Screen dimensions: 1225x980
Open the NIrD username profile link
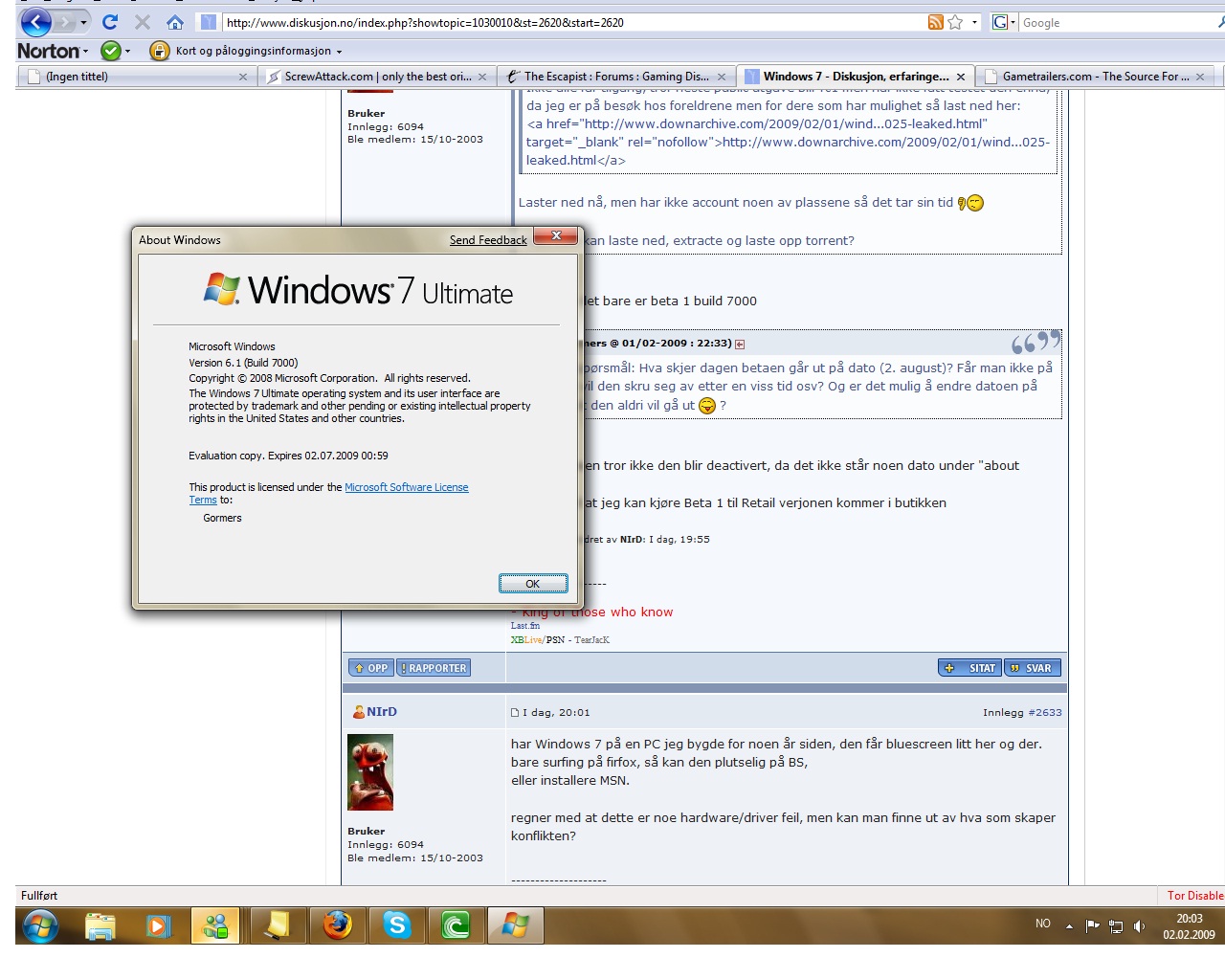[382, 712]
